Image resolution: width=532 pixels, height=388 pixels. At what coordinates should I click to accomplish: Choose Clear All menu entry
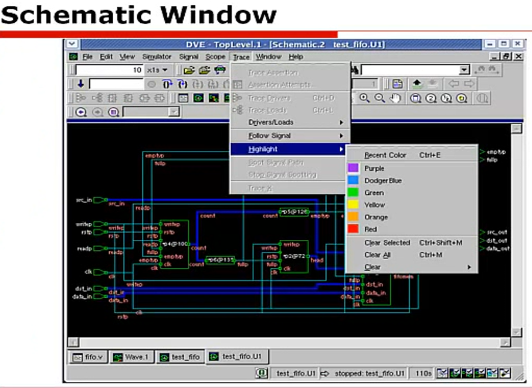pos(412,255)
